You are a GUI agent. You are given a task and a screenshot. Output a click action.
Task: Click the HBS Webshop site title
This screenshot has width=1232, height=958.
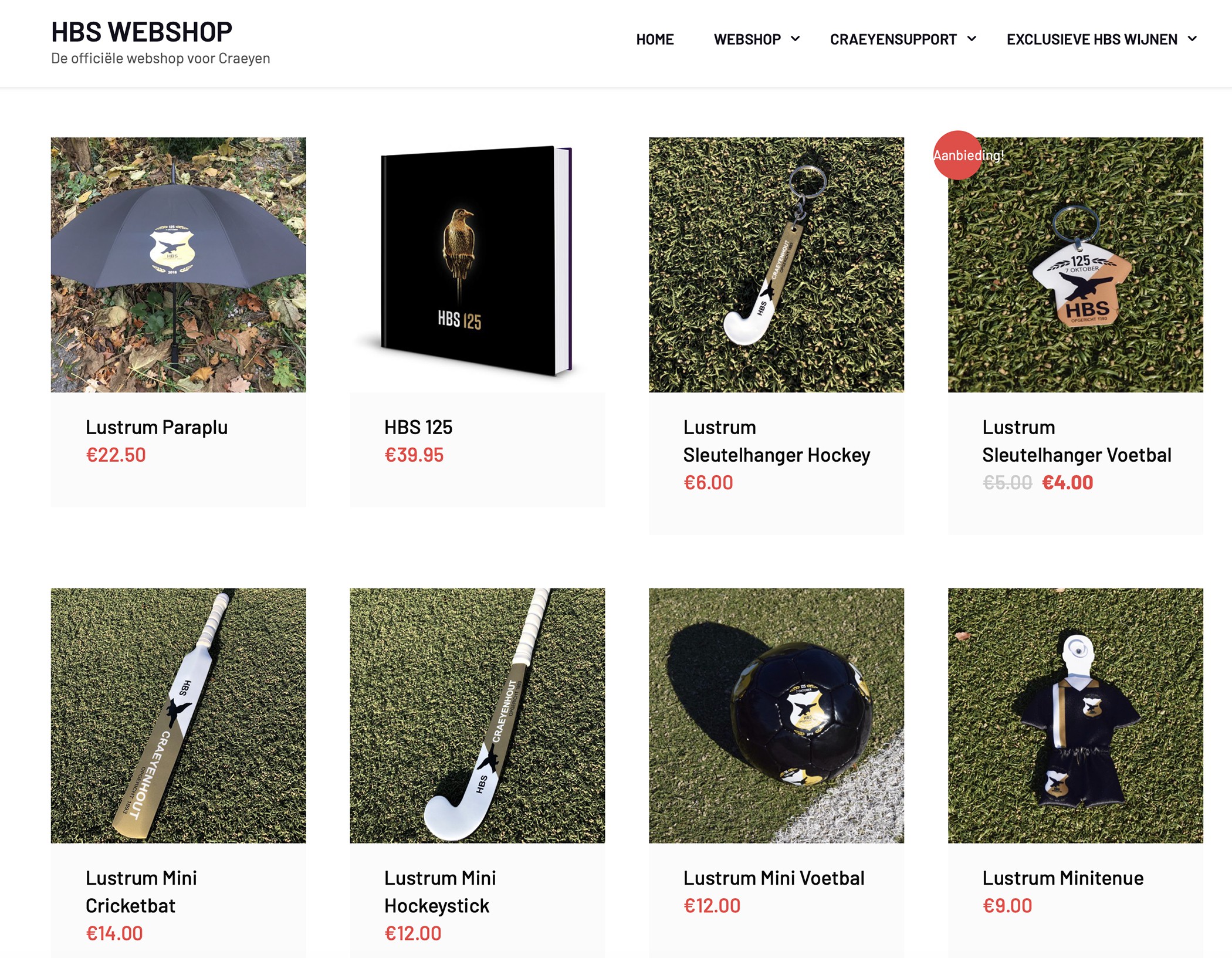point(141,32)
